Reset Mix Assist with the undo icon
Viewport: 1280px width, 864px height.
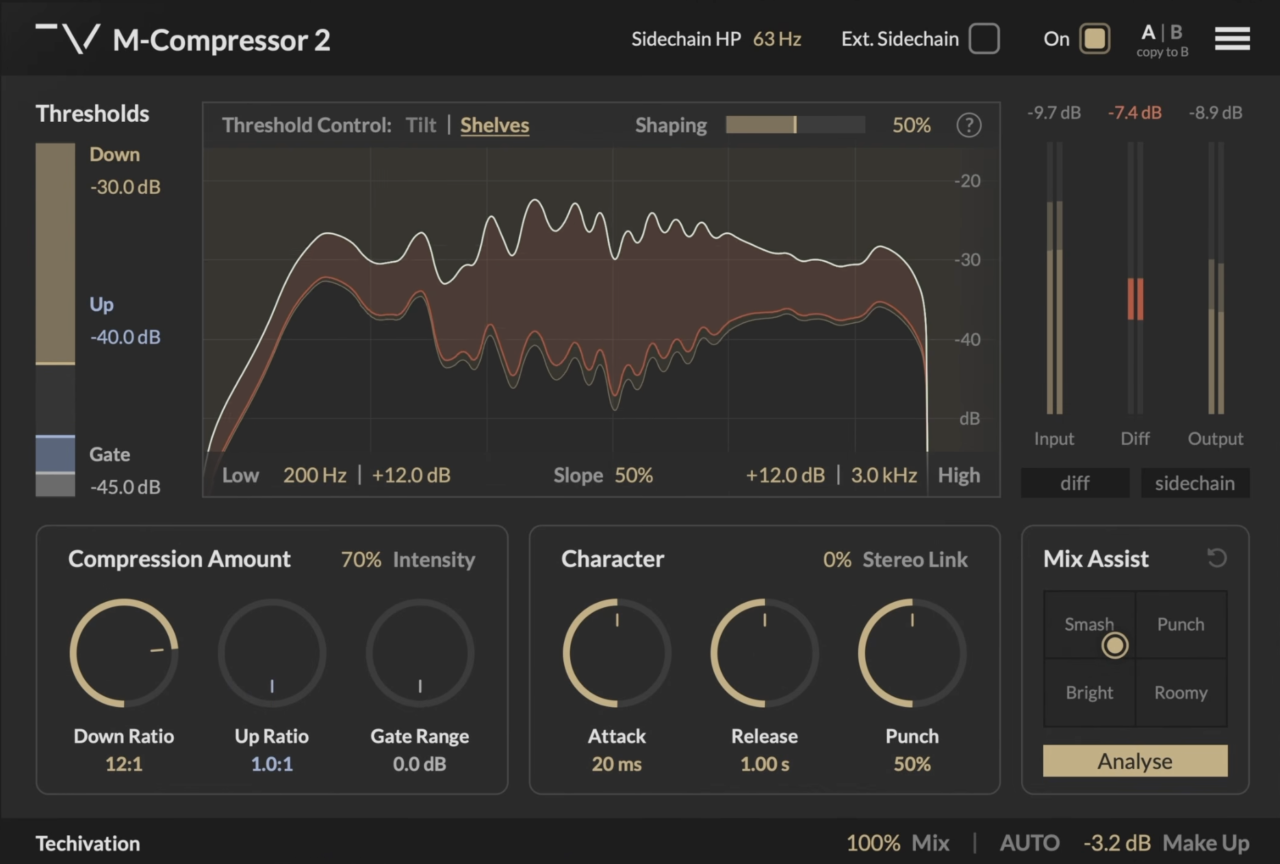point(1216,558)
